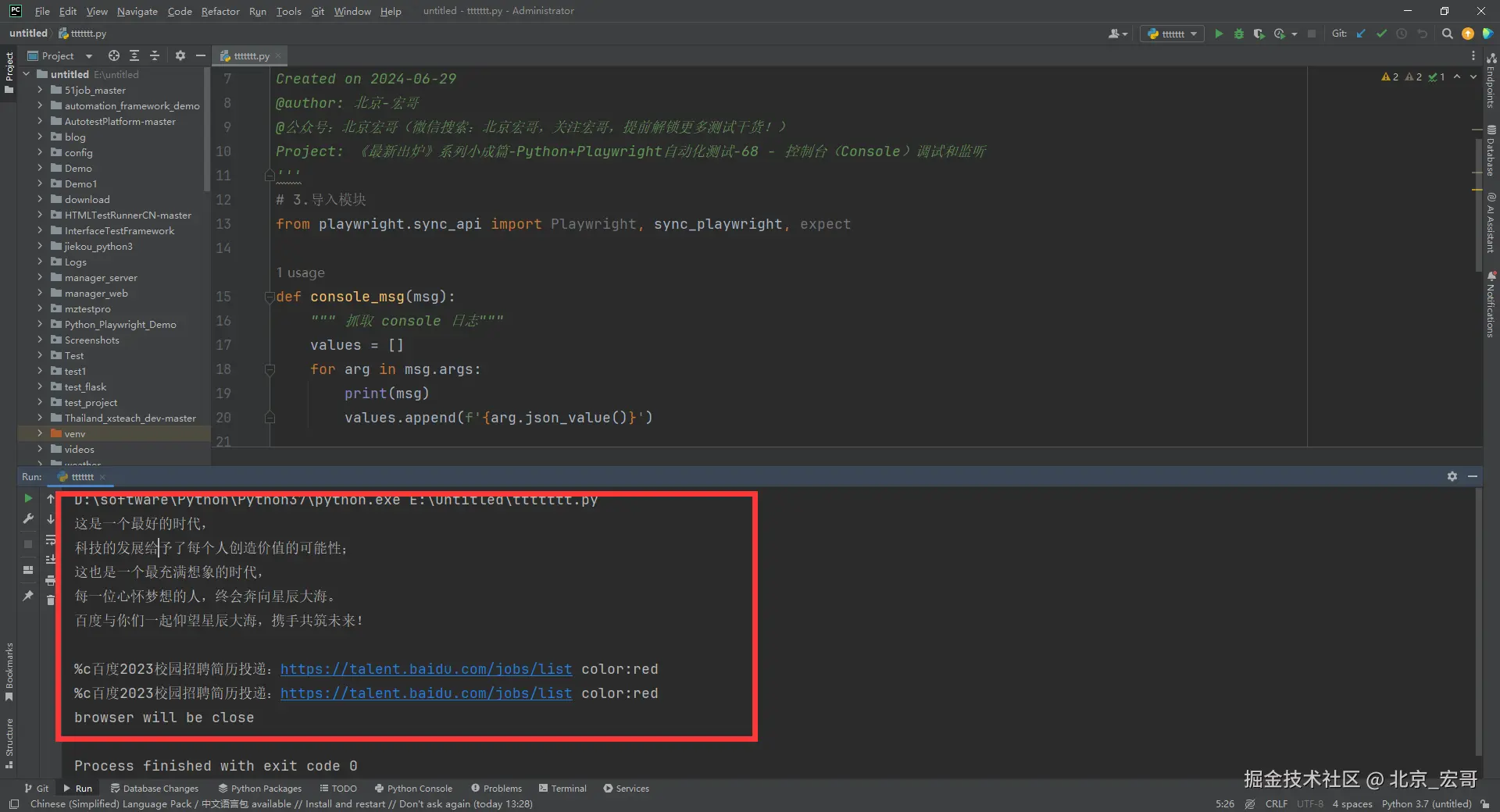Image resolution: width=1500 pixels, height=812 pixels.
Task: Click the Git rollback icon
Action: point(1422,34)
